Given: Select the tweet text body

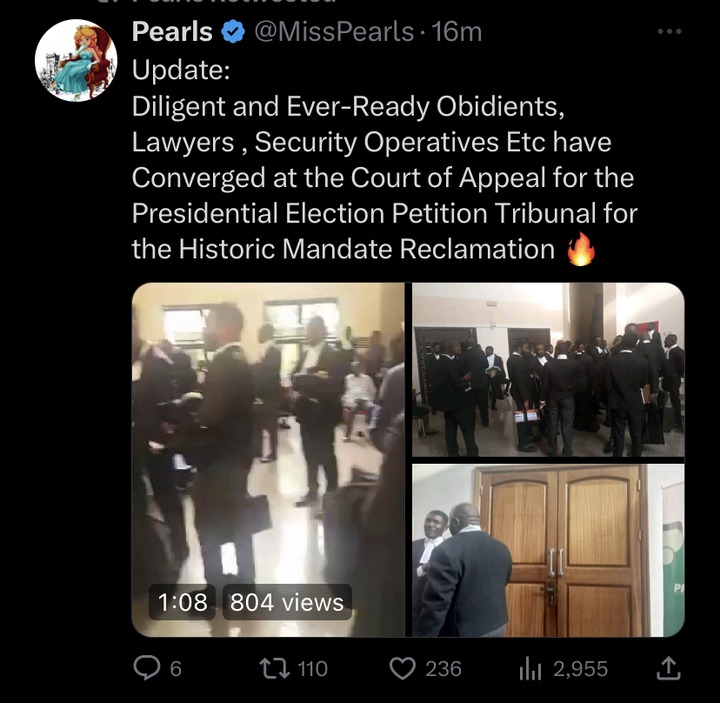Looking at the screenshot, I should click(x=385, y=159).
